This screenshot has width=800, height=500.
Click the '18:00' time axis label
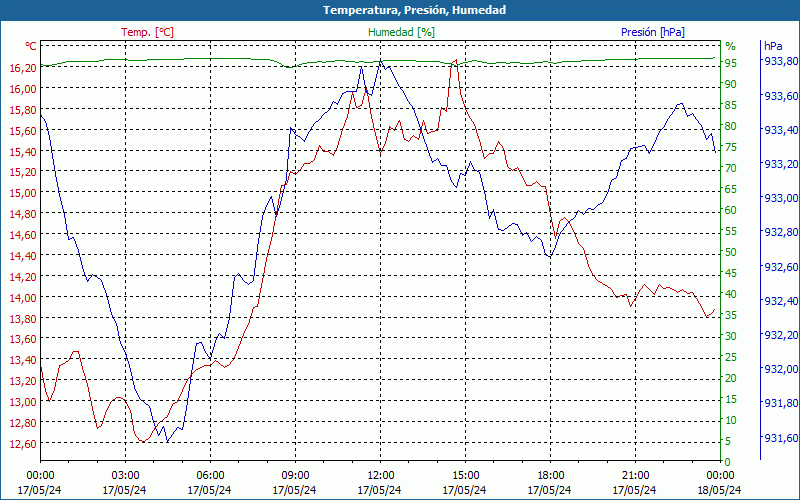550,476
